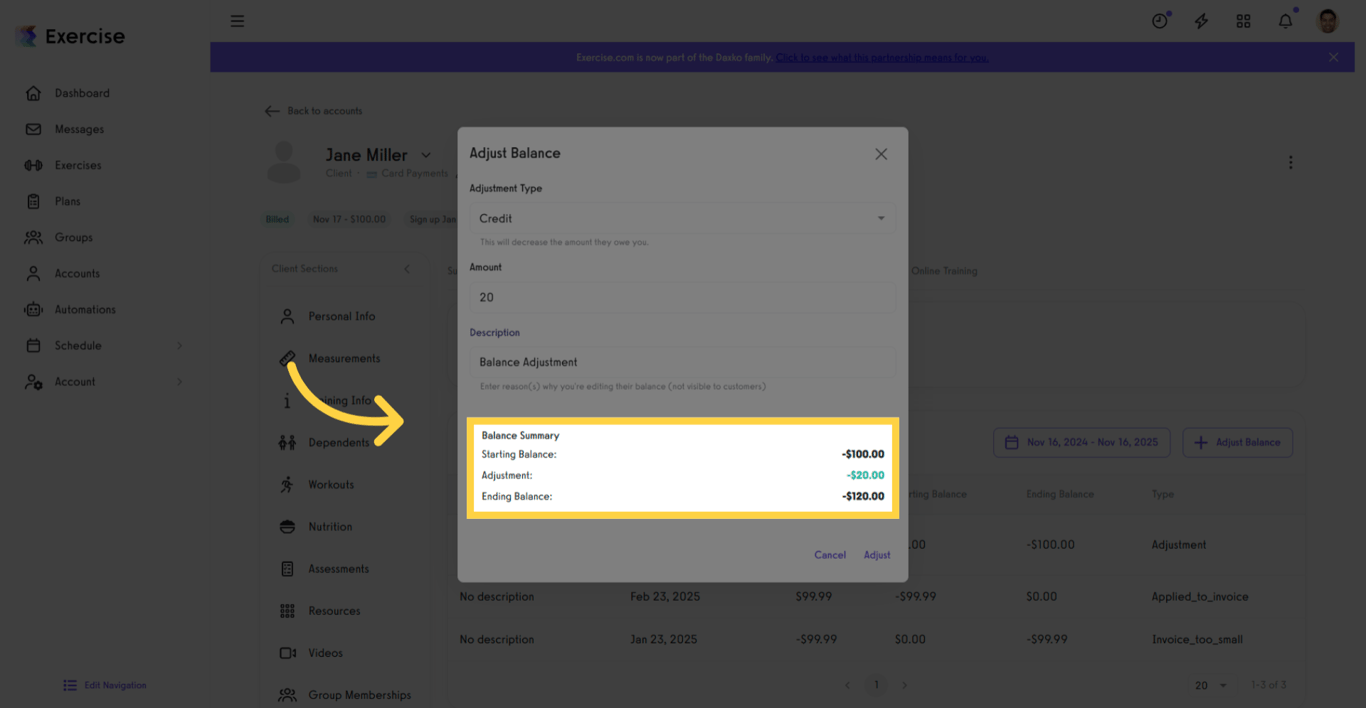Open the Measurements pencil icon
The image size is (1366, 708).
[287, 357]
